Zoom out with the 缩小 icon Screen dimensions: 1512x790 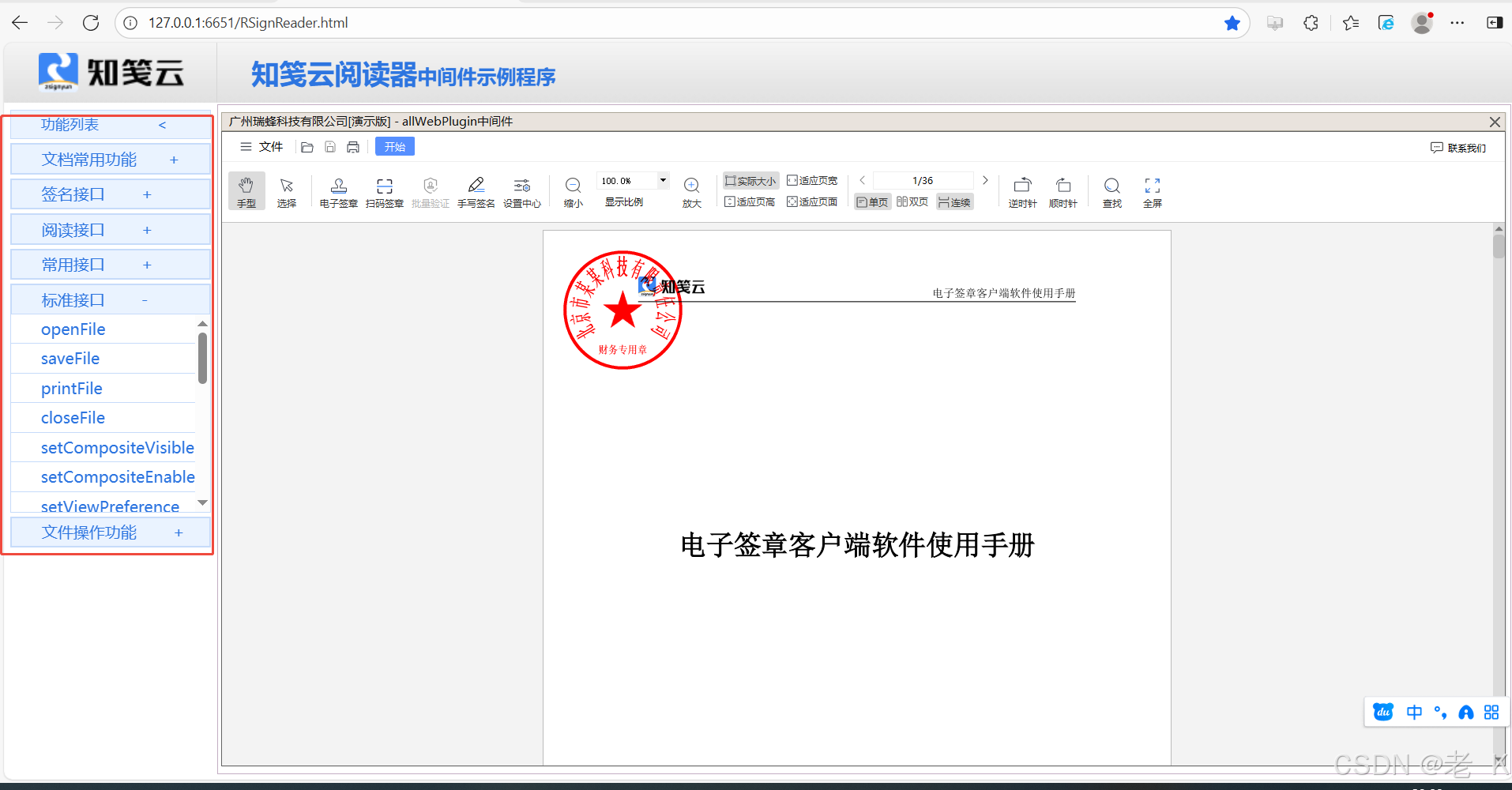click(574, 191)
